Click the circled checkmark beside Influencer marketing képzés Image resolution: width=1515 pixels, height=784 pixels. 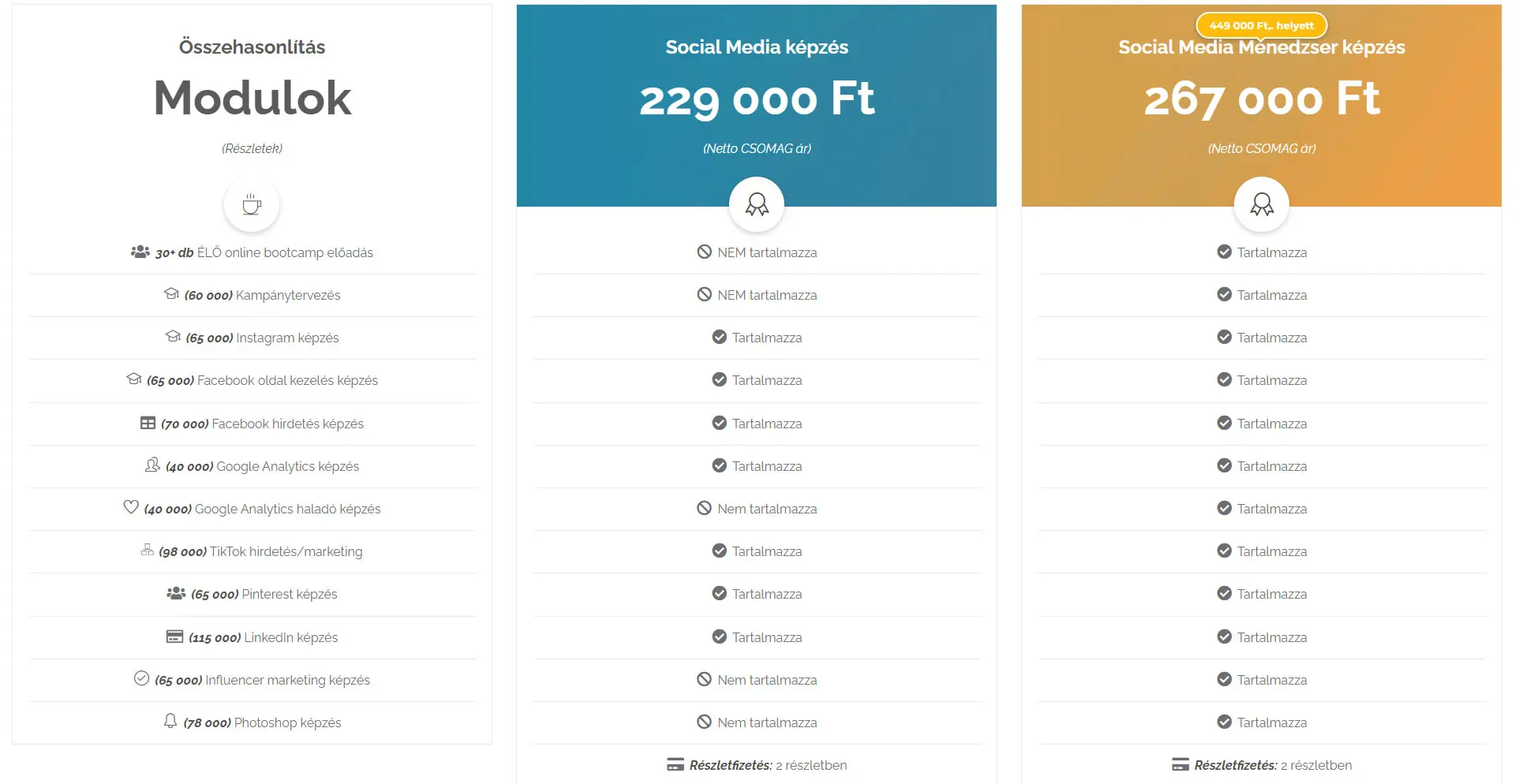tap(141, 678)
